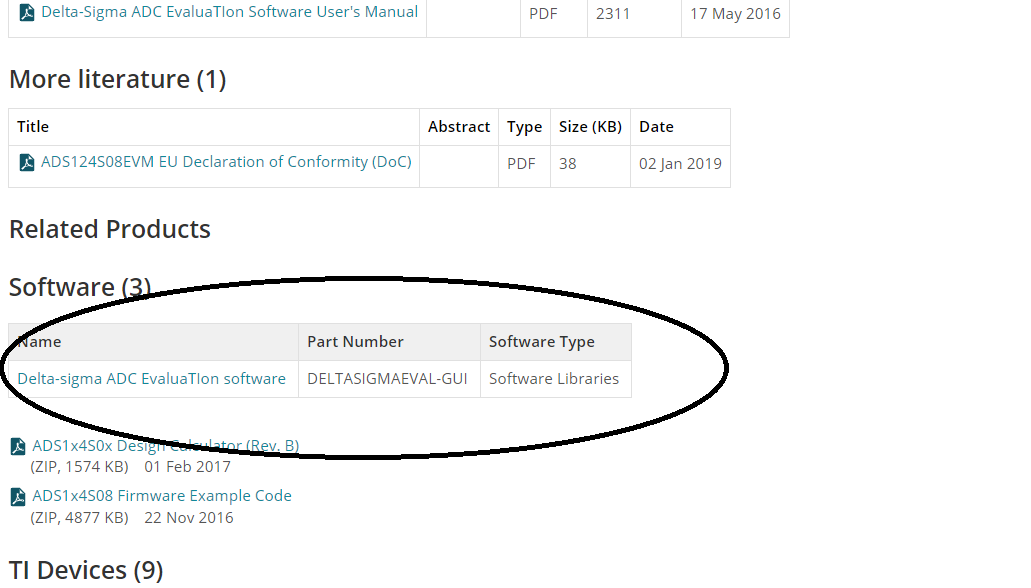Click the Date column header in literature table
1031x588 pixels.
click(681, 127)
